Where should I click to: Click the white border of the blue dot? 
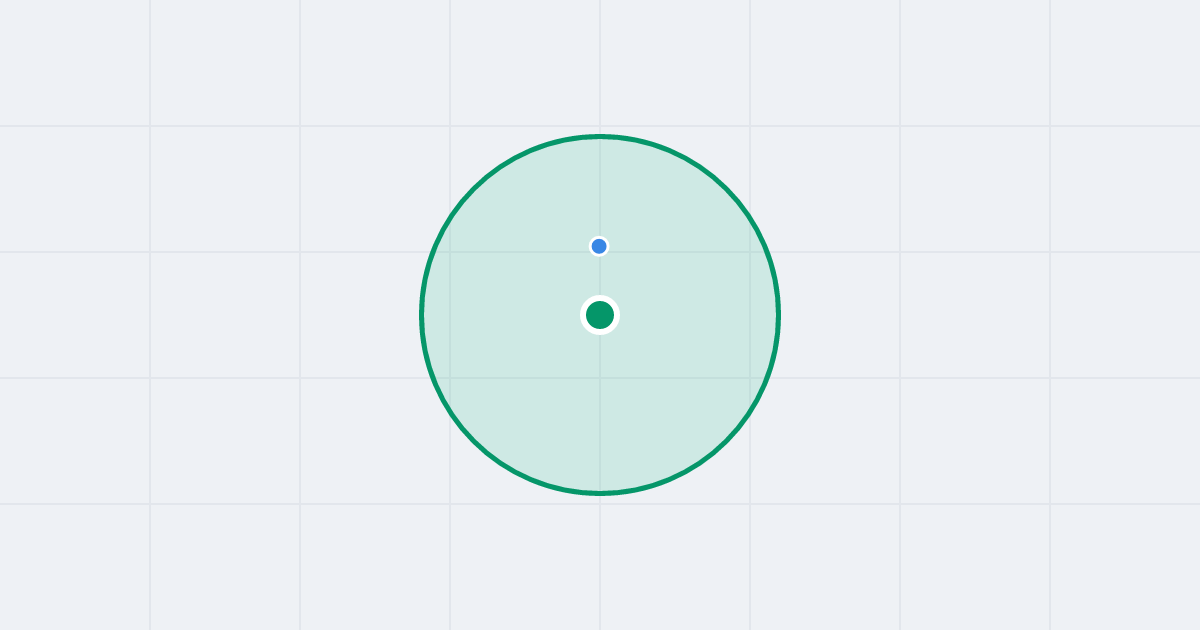coord(599,237)
